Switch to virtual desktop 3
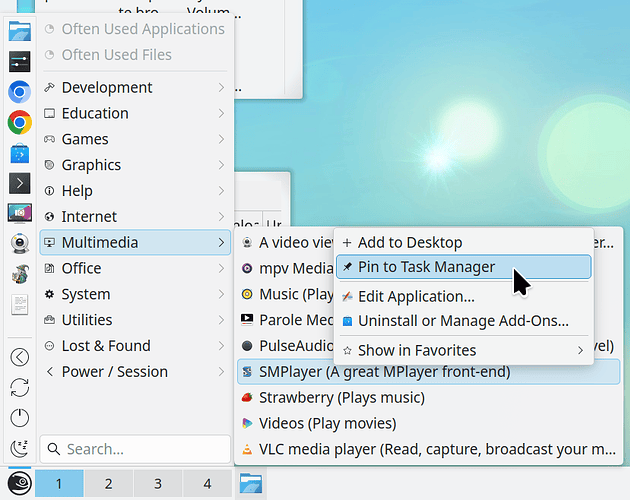Screen dimensions: 630x500 [x=158, y=484]
